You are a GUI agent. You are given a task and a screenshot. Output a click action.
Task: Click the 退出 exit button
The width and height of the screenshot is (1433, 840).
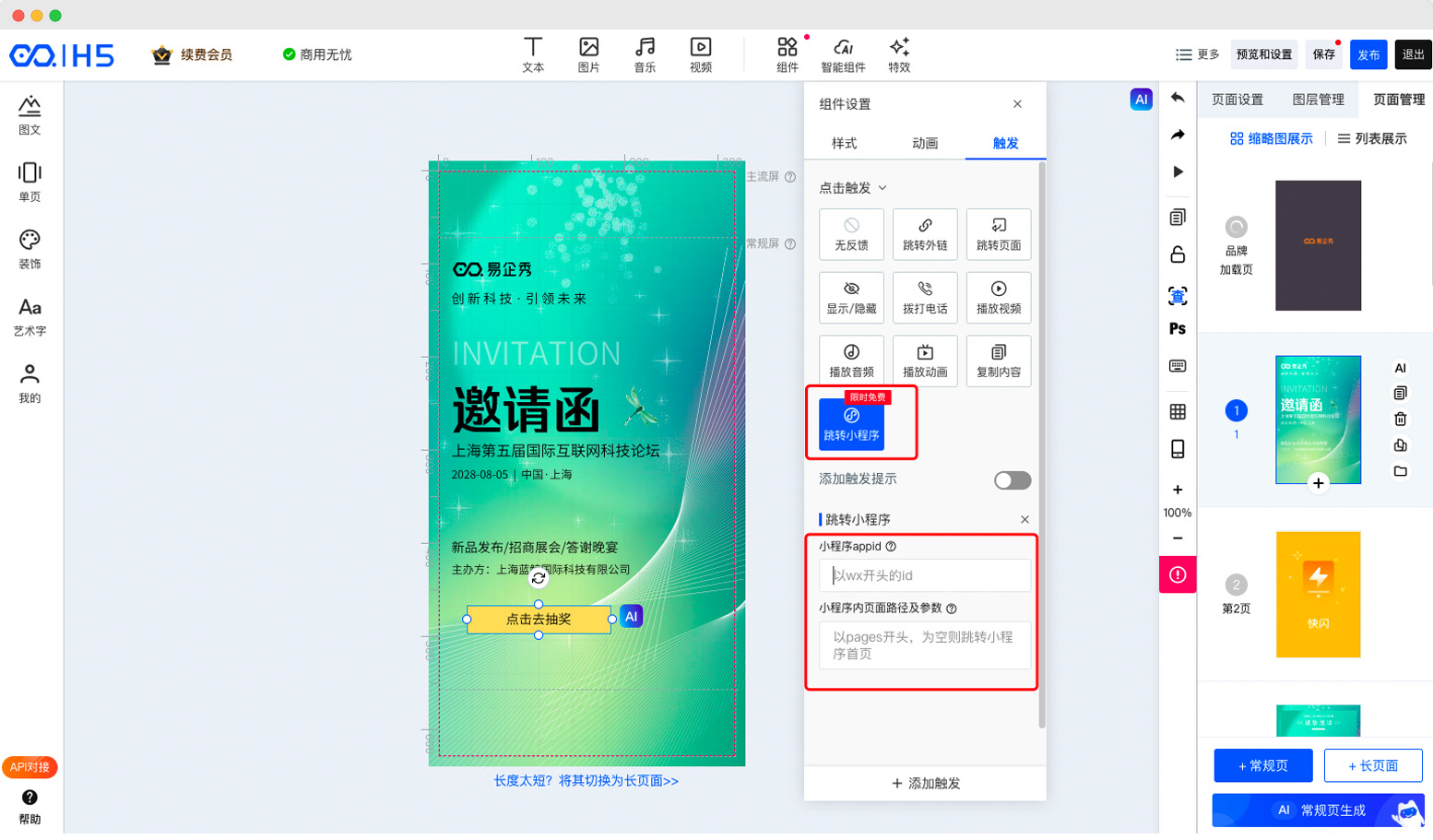1414,54
